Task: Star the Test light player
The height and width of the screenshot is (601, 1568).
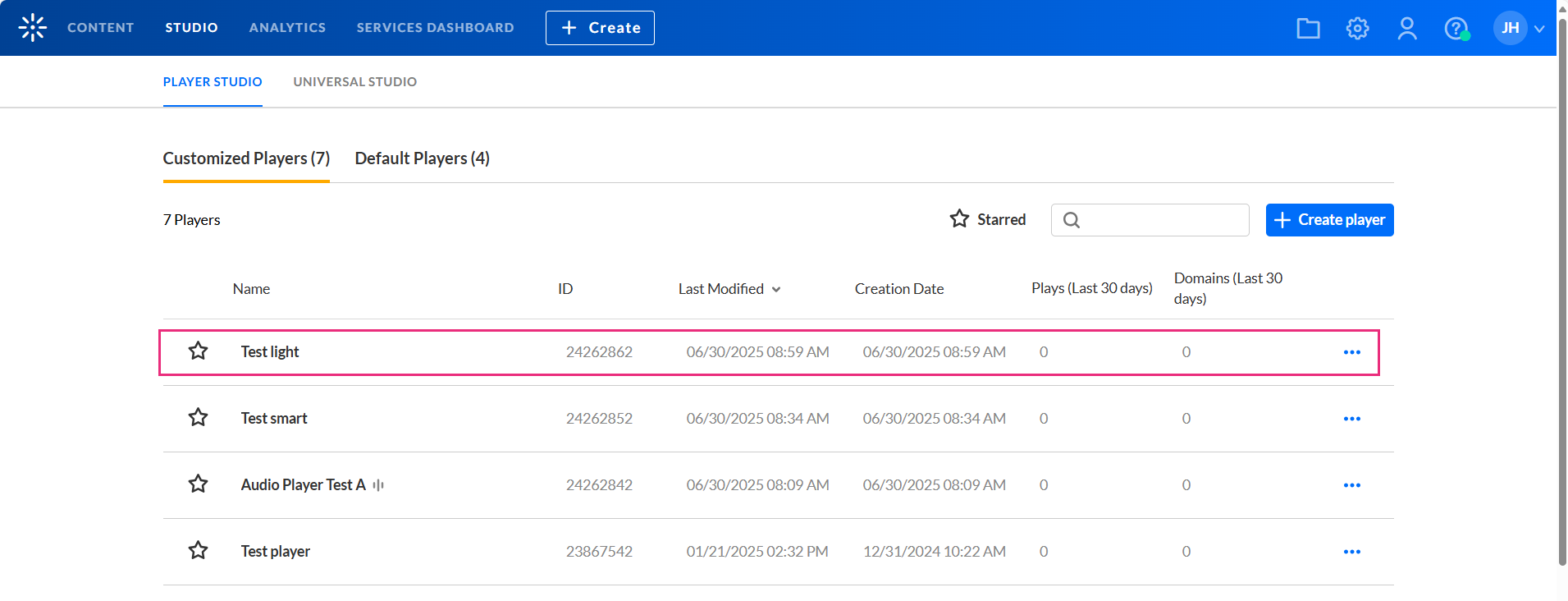Action: 198,351
